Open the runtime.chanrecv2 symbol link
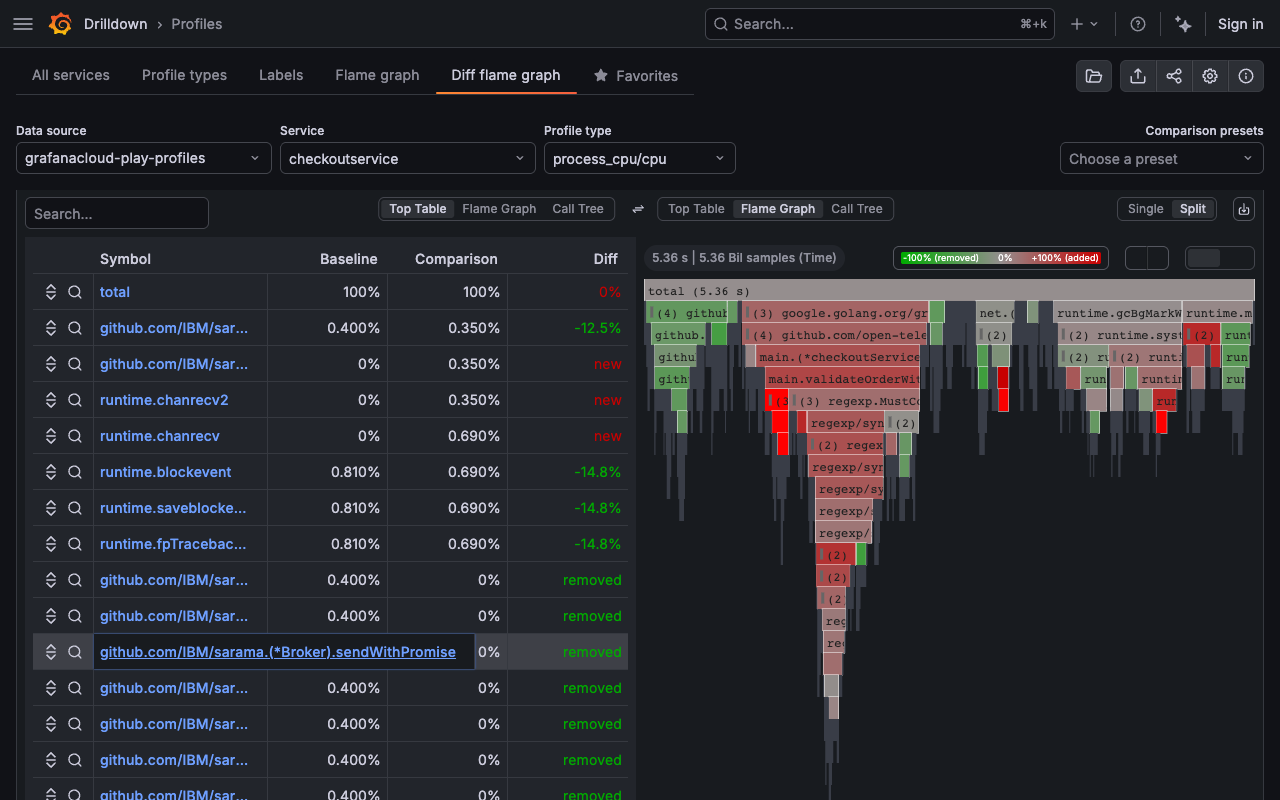The height and width of the screenshot is (800, 1280). tap(164, 400)
